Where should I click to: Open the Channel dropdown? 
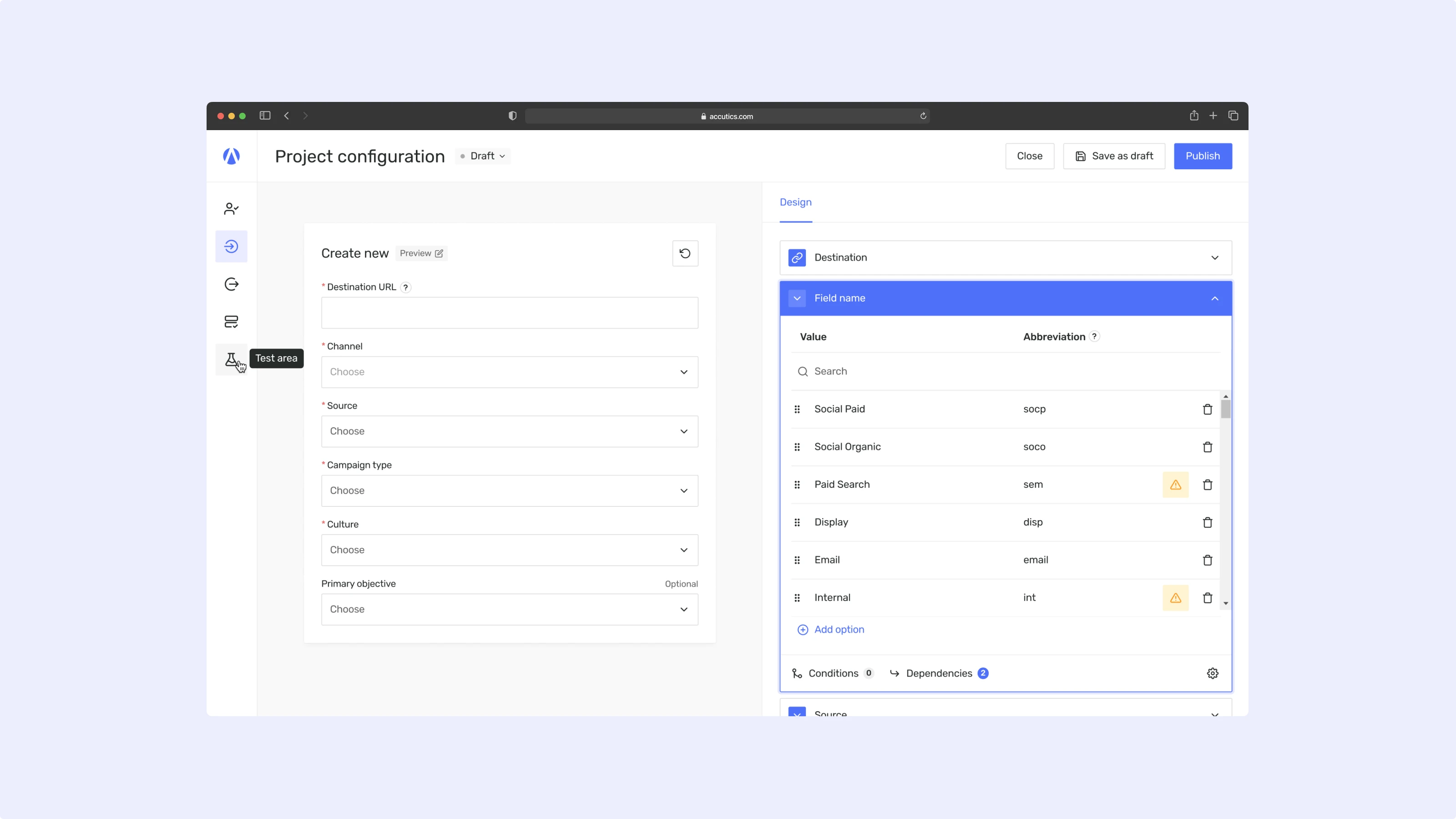click(x=509, y=372)
